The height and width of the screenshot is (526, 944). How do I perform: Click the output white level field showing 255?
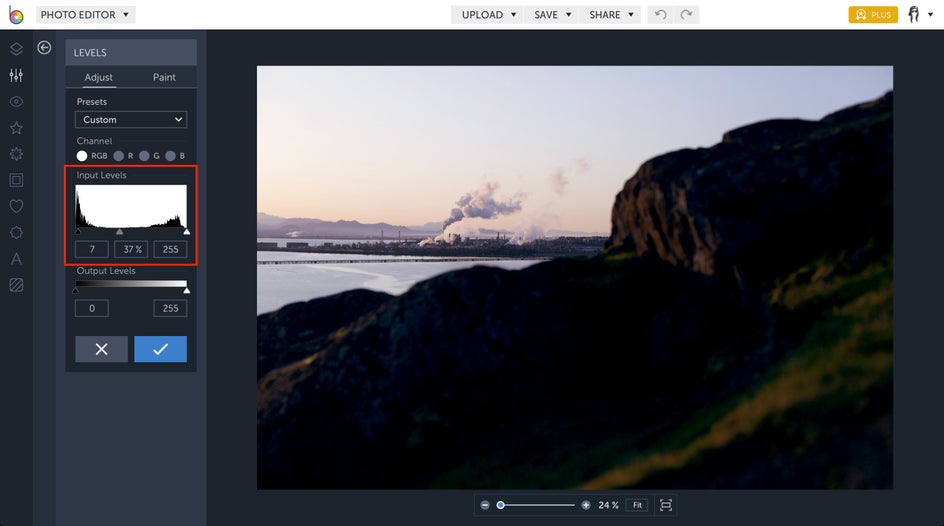[170, 308]
